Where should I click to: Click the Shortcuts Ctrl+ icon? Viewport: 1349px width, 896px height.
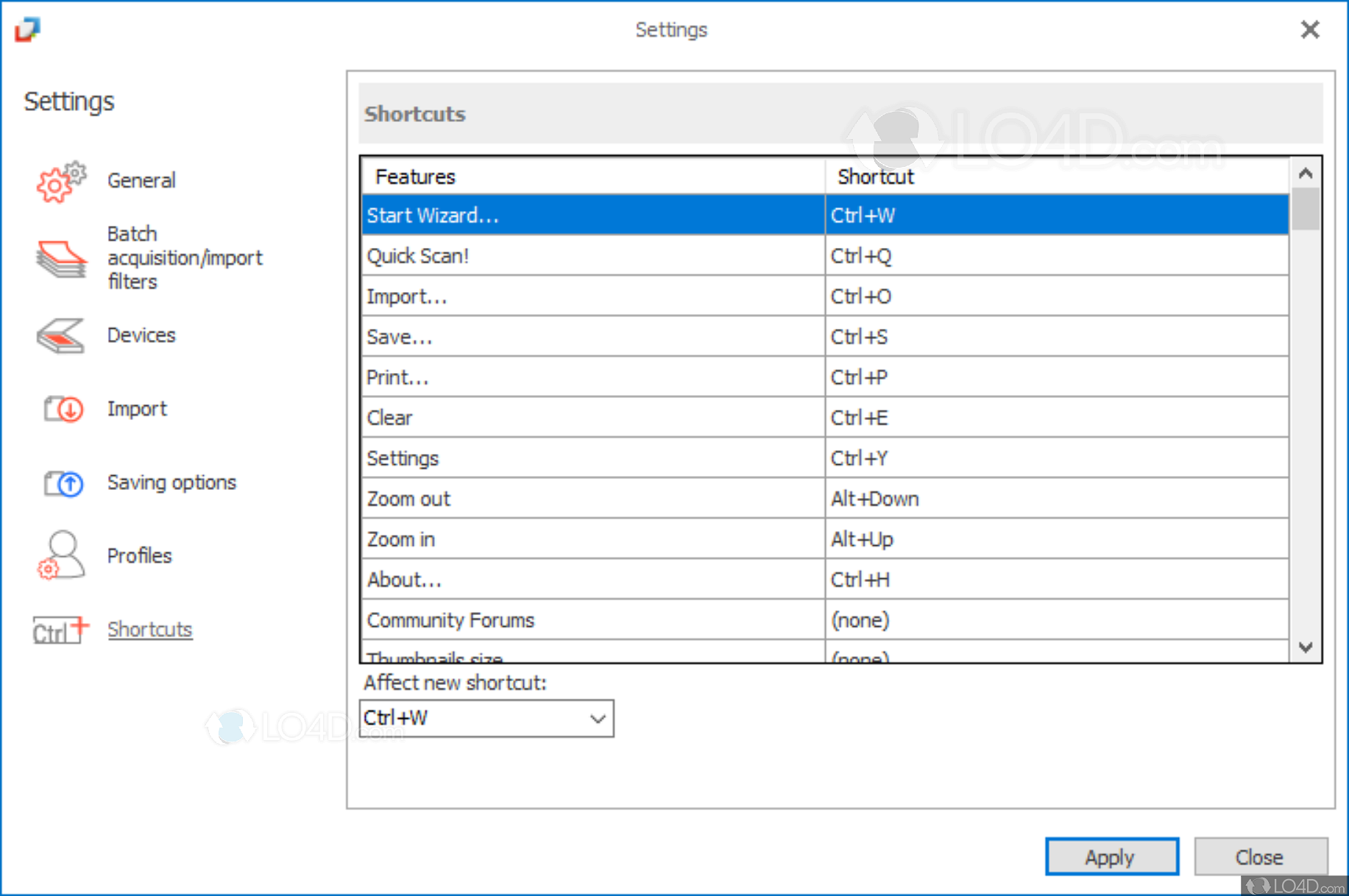[x=59, y=630]
